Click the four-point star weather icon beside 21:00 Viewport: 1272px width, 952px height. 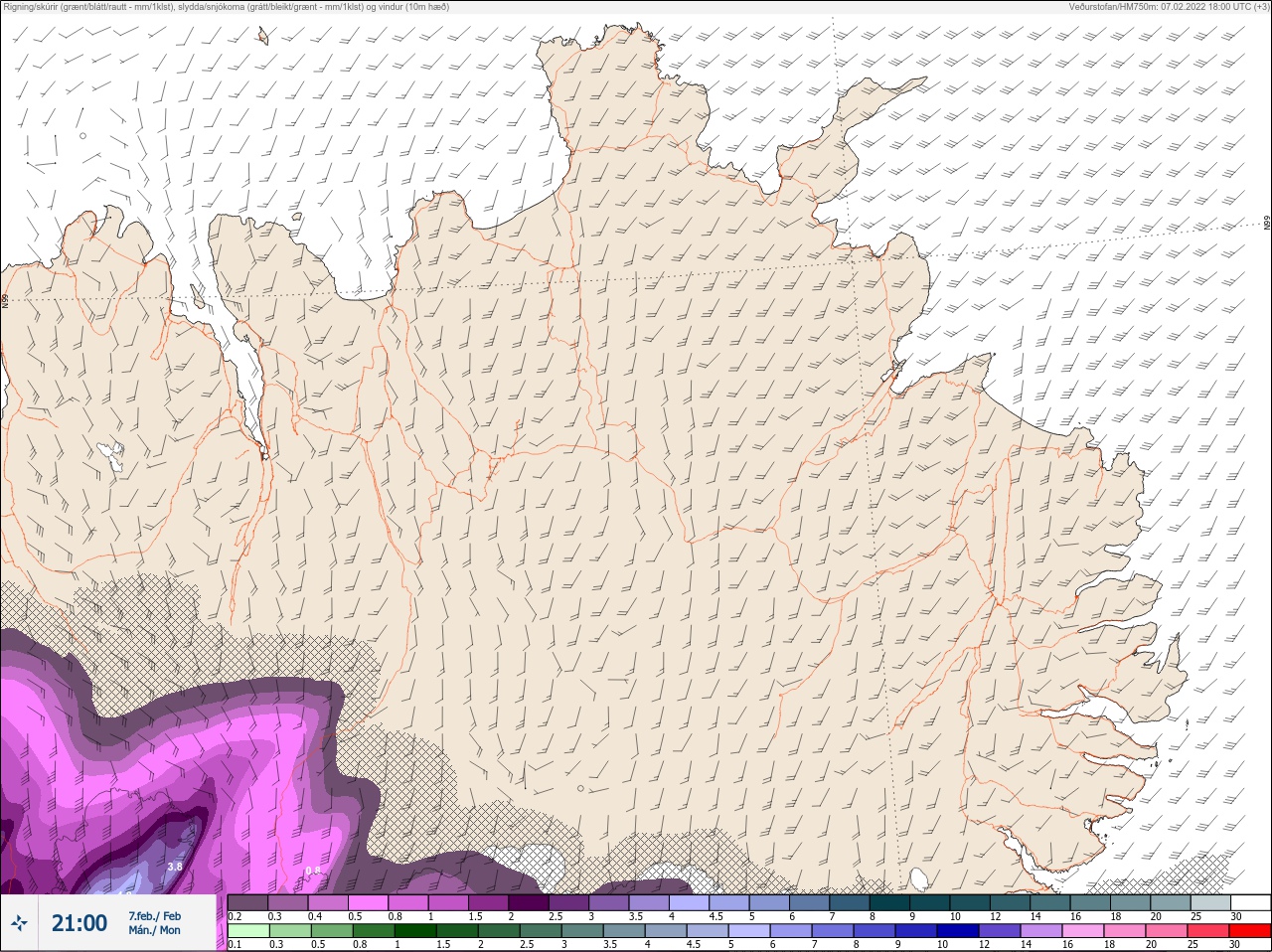pos(19,923)
